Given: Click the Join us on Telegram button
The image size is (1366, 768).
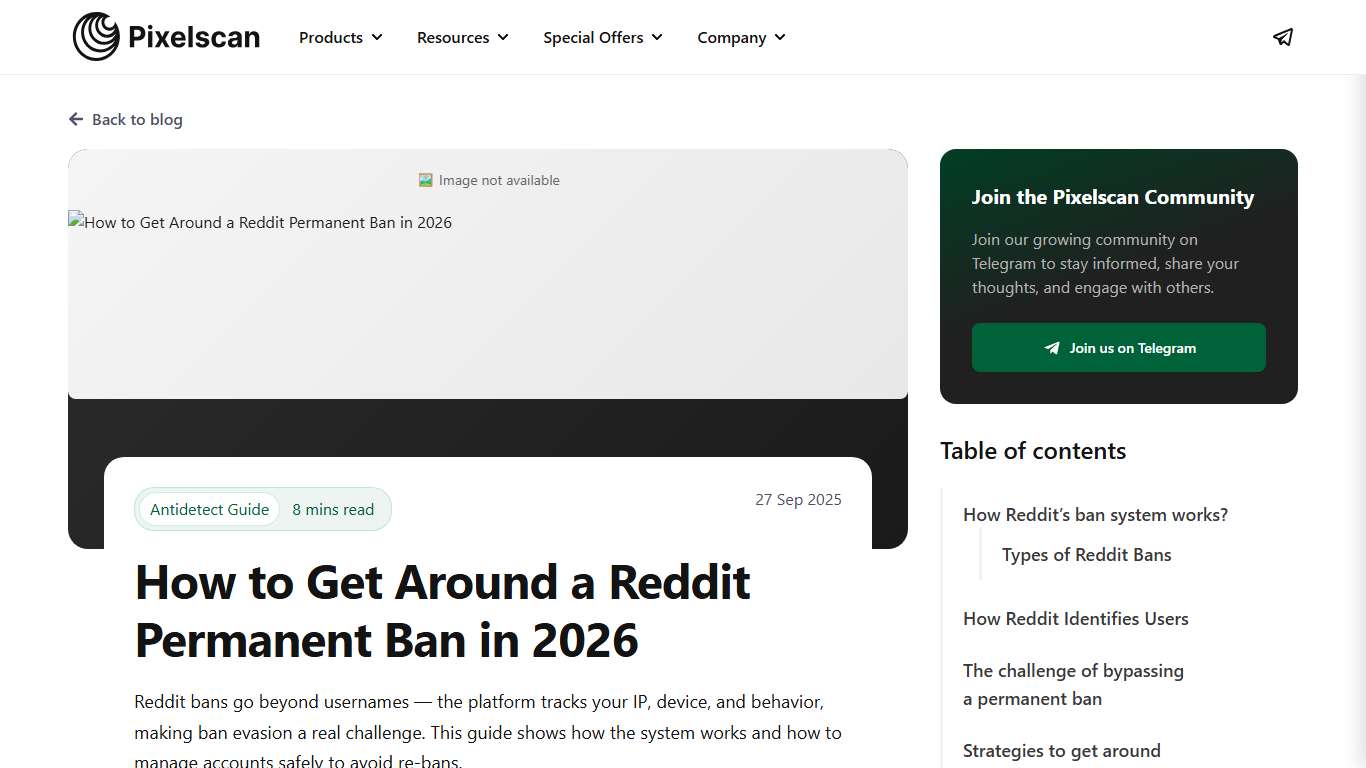Looking at the screenshot, I should [1118, 347].
